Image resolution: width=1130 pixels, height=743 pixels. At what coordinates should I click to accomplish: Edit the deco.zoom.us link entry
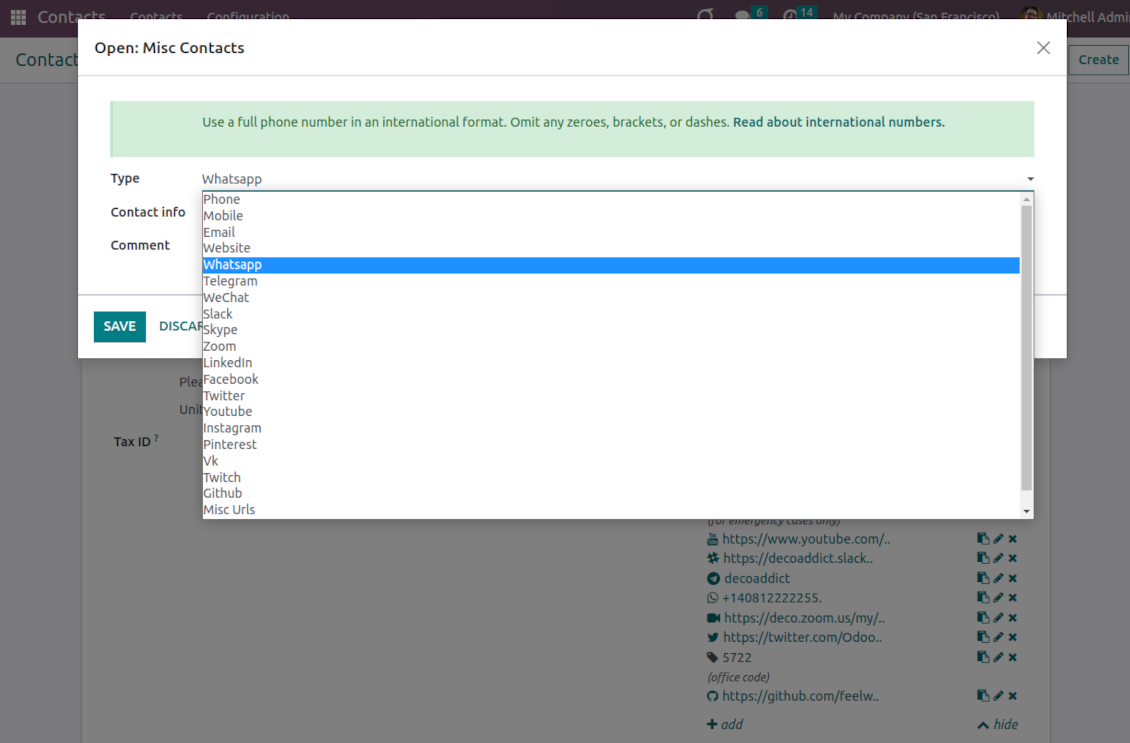coord(998,618)
